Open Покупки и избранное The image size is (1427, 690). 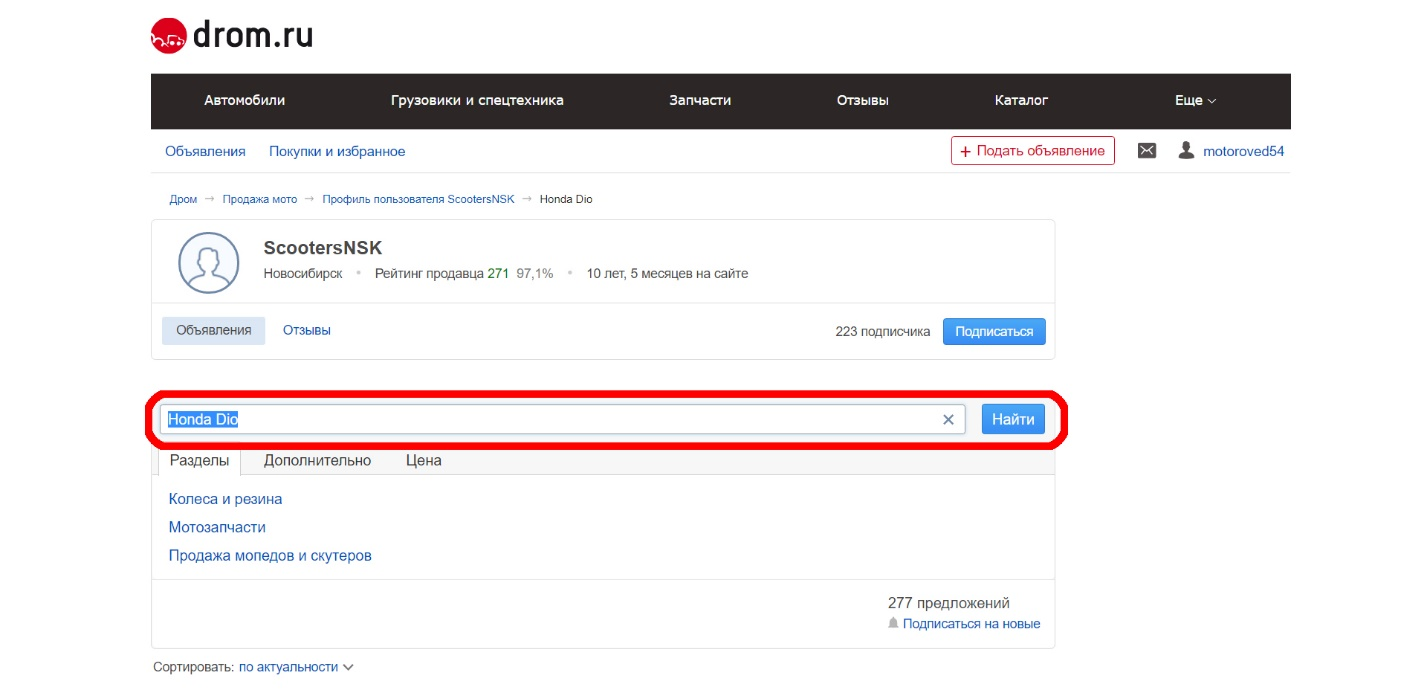point(337,151)
